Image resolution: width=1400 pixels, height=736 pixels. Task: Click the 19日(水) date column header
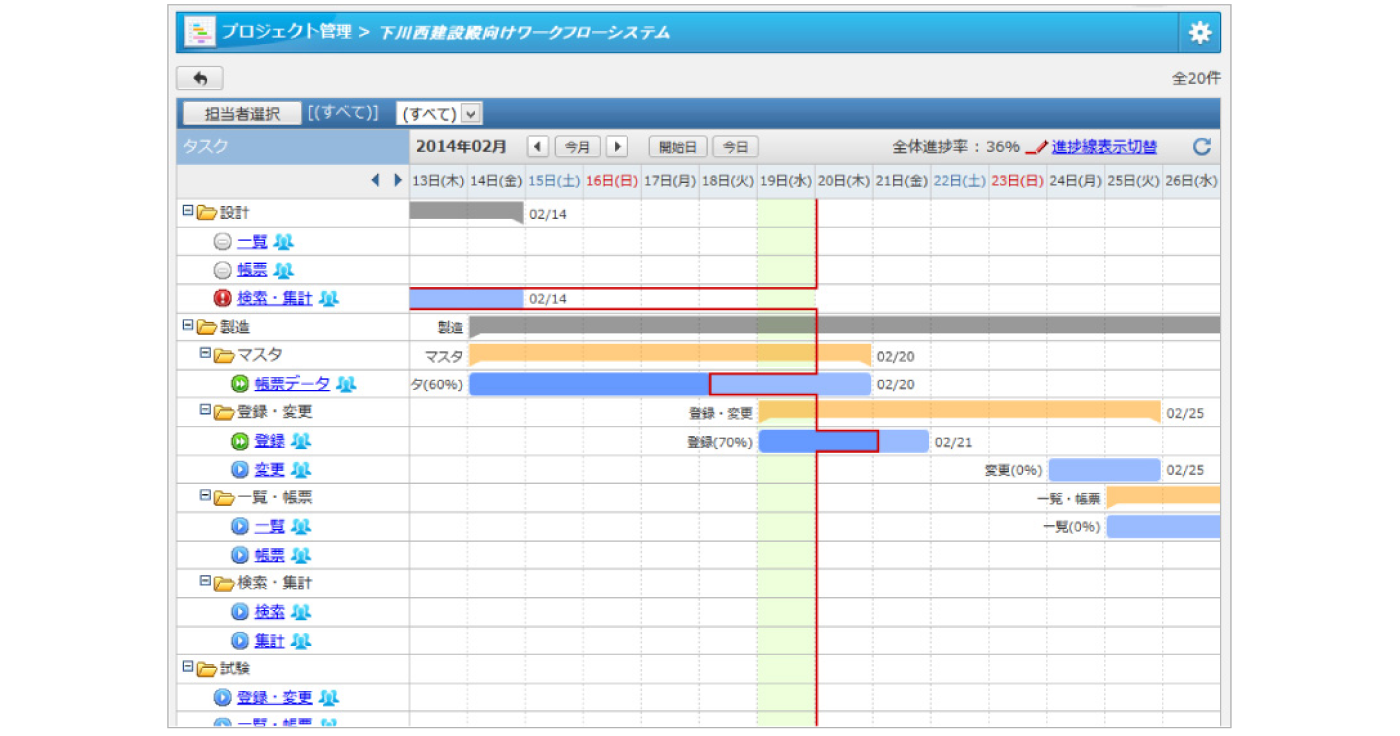[x=786, y=181]
